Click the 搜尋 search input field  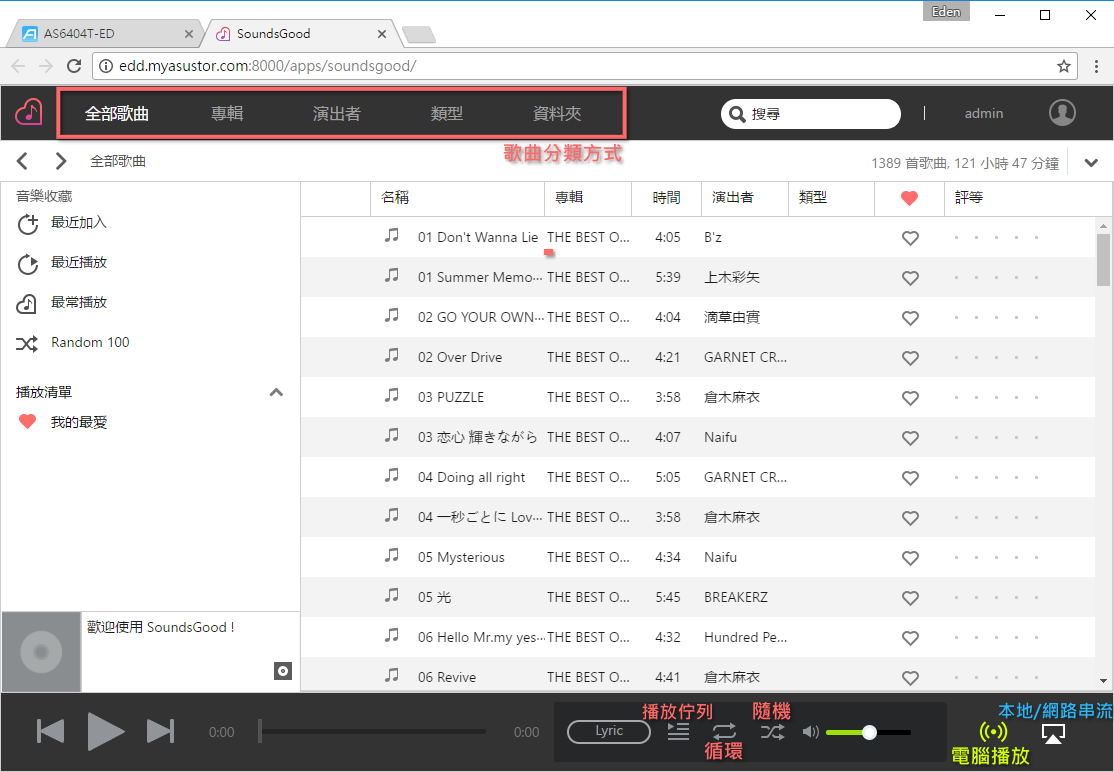tap(811, 114)
